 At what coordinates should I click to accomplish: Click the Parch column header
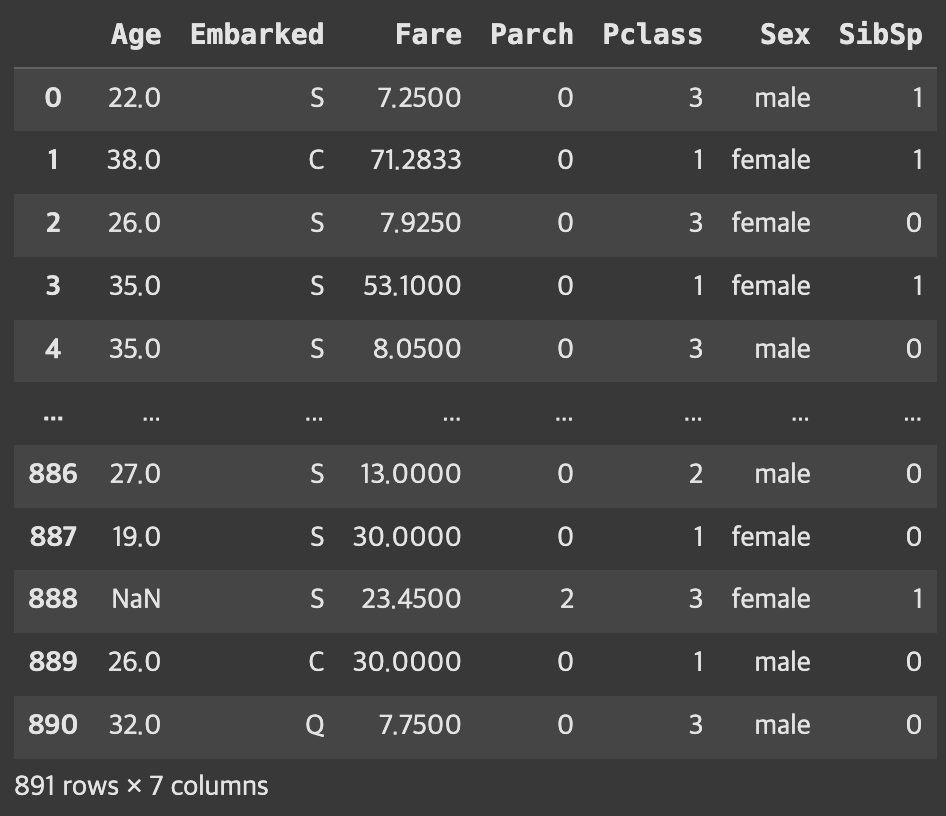pyautogui.click(x=532, y=35)
